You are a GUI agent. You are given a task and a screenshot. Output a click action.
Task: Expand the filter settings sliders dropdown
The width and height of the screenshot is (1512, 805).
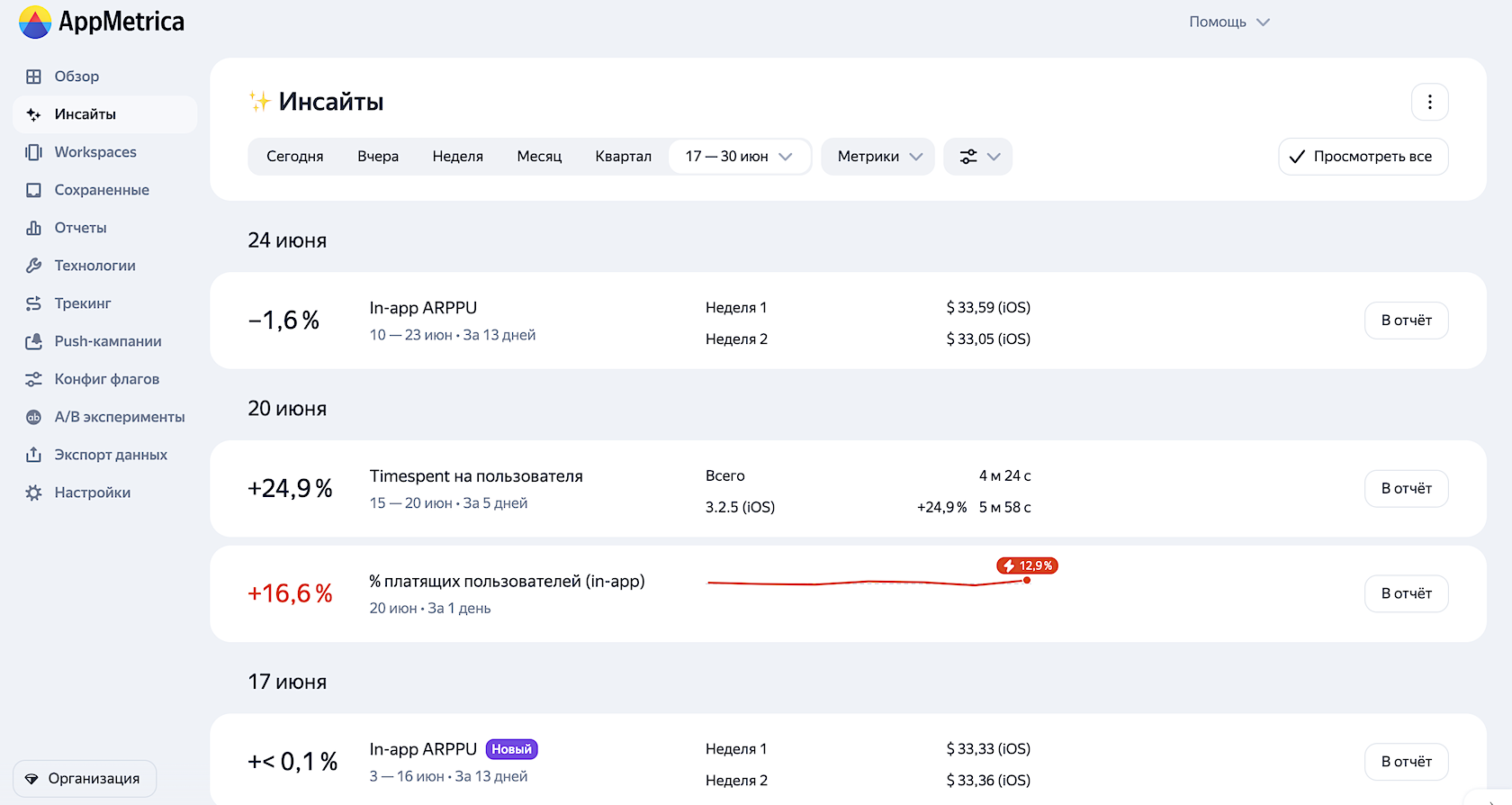[977, 157]
